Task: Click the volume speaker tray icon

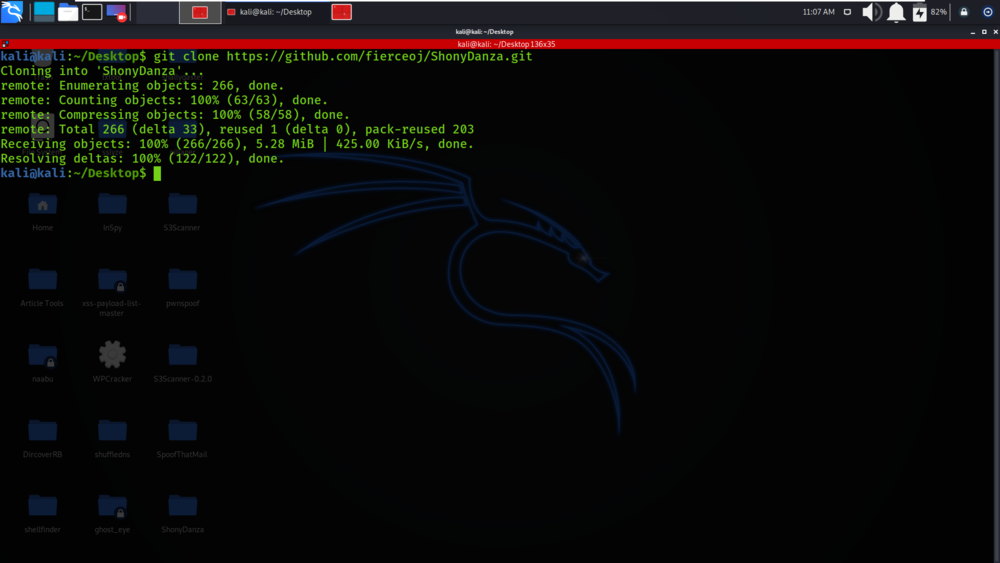Action: coord(871,12)
